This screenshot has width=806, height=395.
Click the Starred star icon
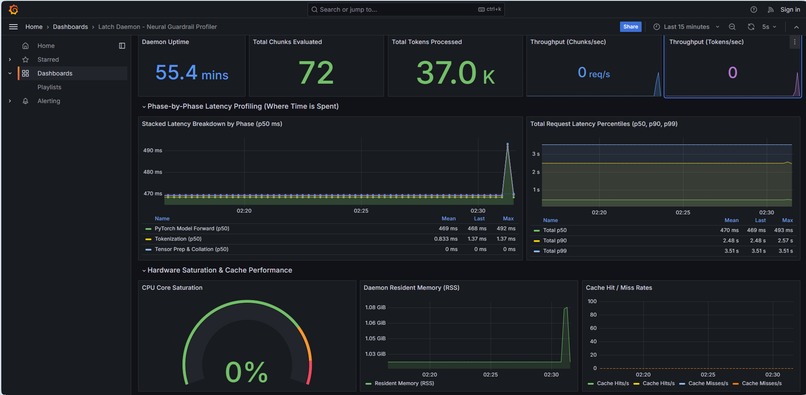tap(25, 60)
